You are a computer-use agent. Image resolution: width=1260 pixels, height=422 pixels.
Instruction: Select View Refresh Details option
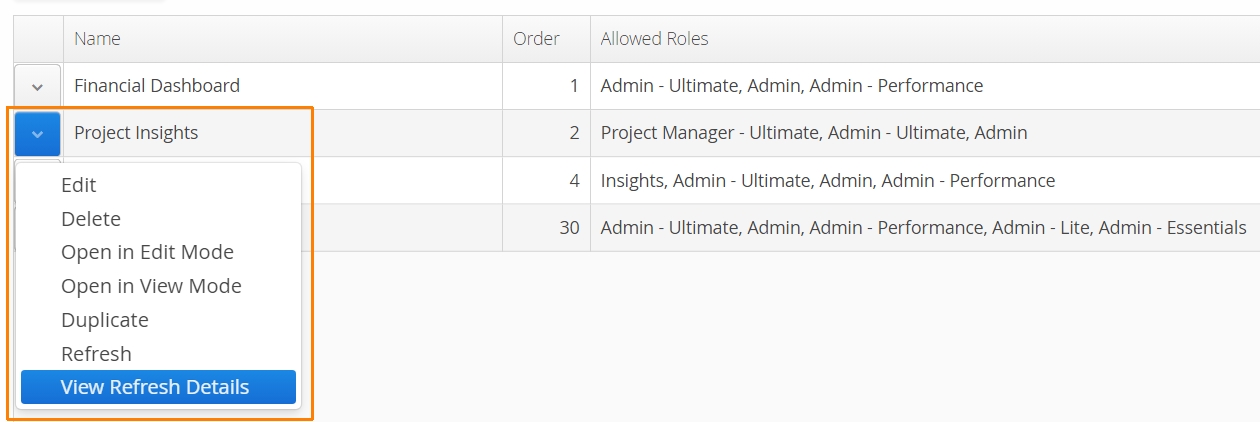158,387
